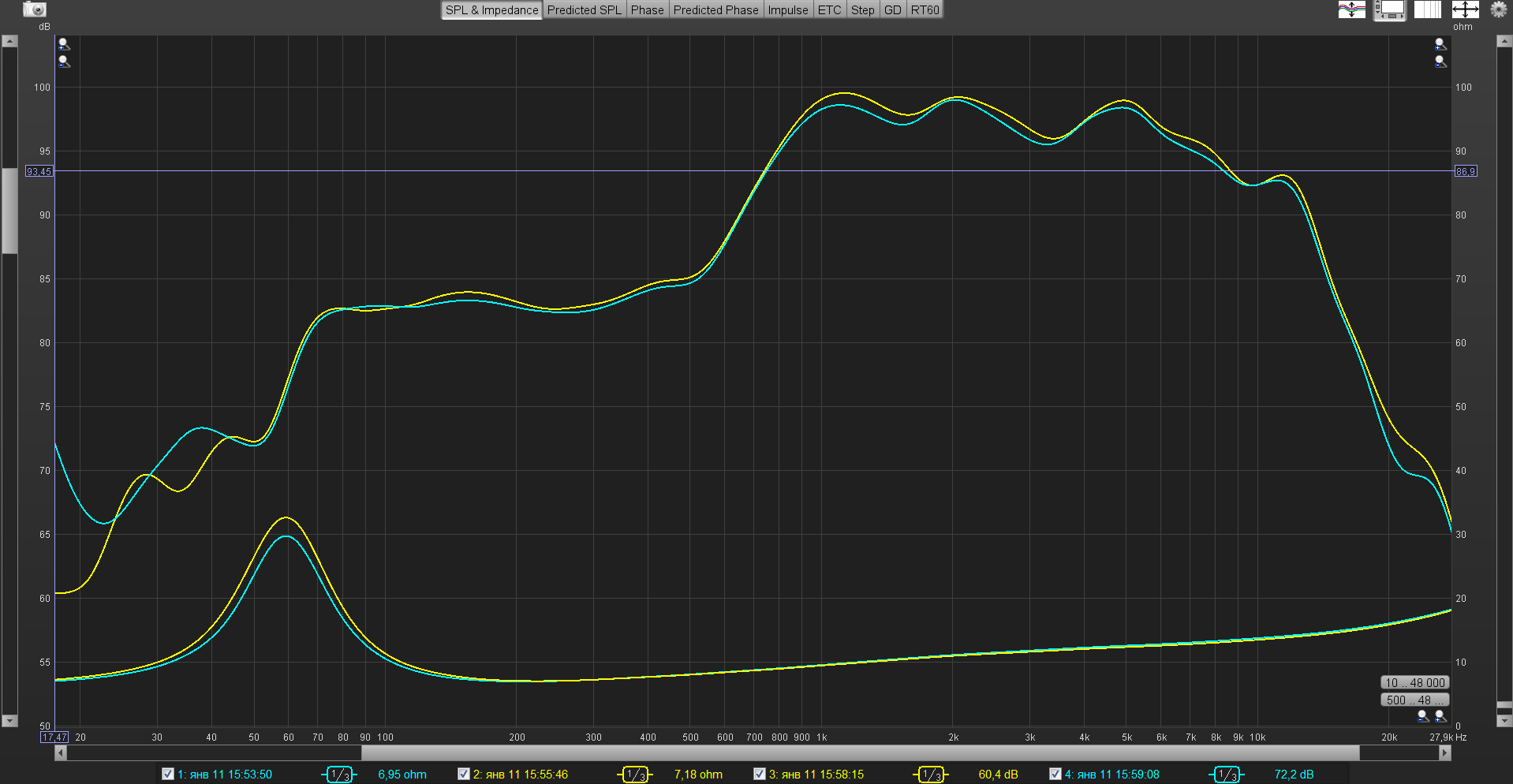This screenshot has width=1513, height=784.
Task: Click trace label '1: янв 11 15:53:50'
Action: click(x=225, y=775)
